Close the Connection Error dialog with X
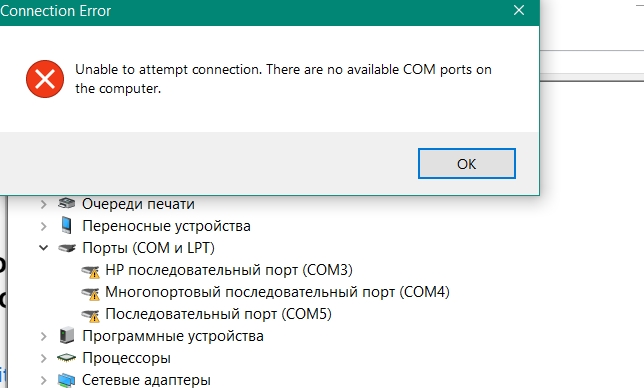 tap(519, 10)
